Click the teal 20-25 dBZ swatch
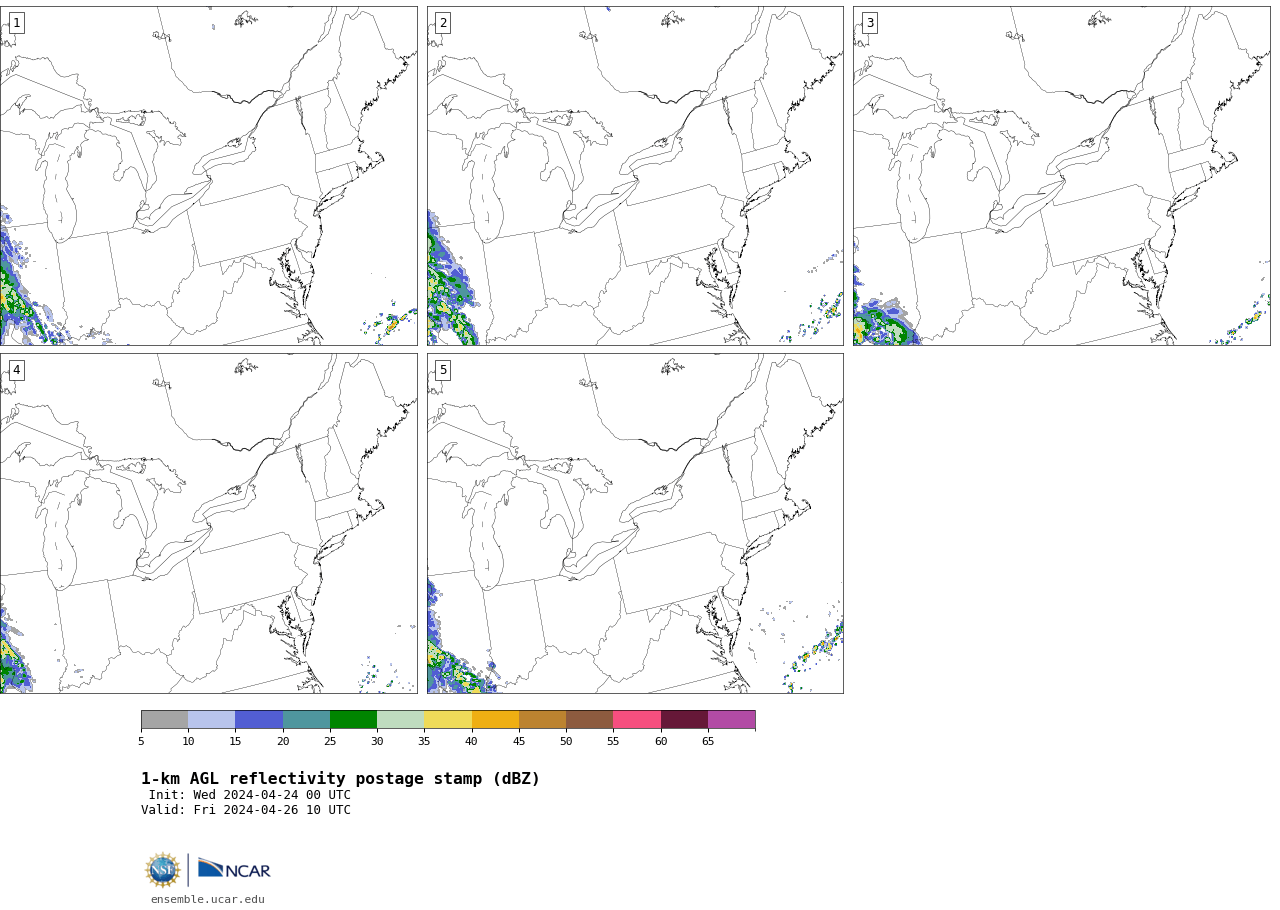 (x=306, y=720)
